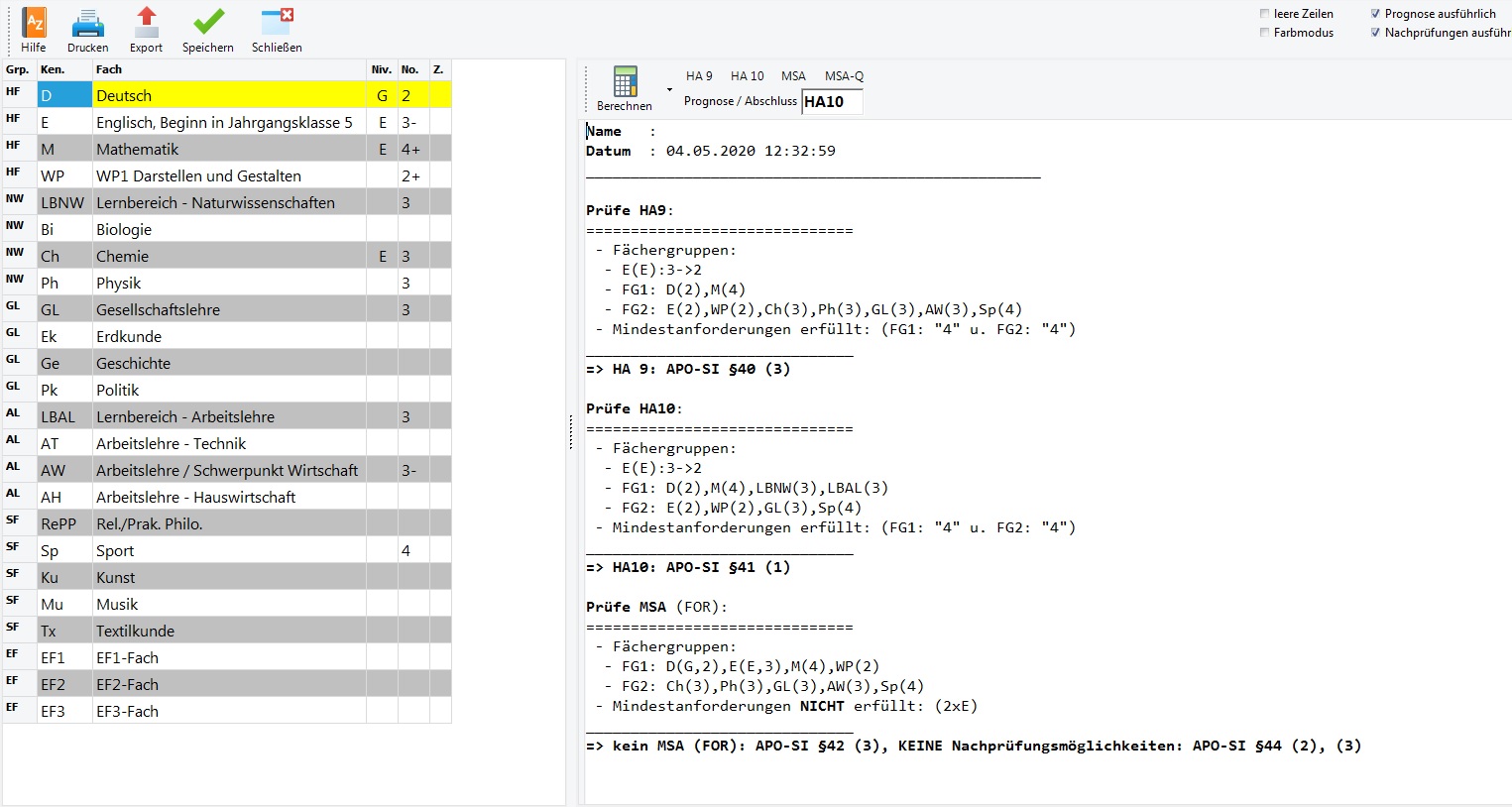Image resolution: width=1512 pixels, height=807 pixels.
Task: Select the 'EF3-Fach' row
Action: (227, 711)
